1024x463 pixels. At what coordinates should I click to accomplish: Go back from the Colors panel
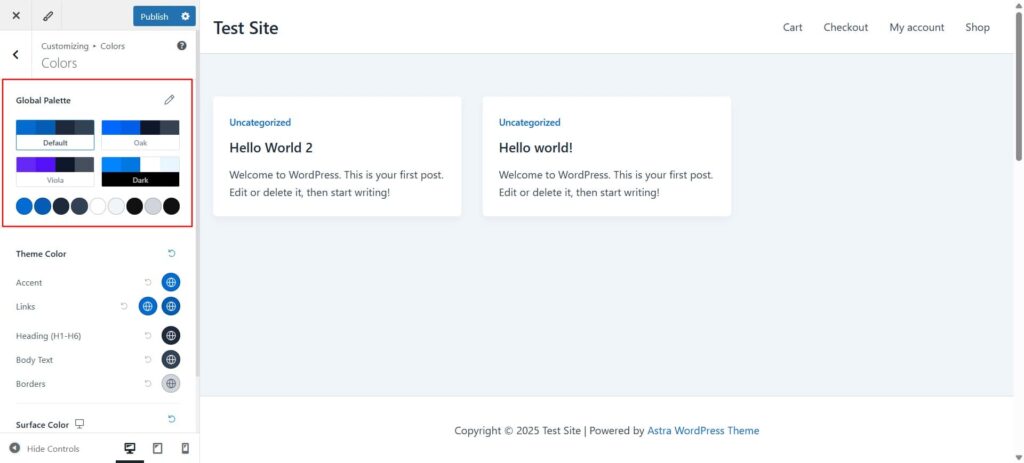[16, 55]
